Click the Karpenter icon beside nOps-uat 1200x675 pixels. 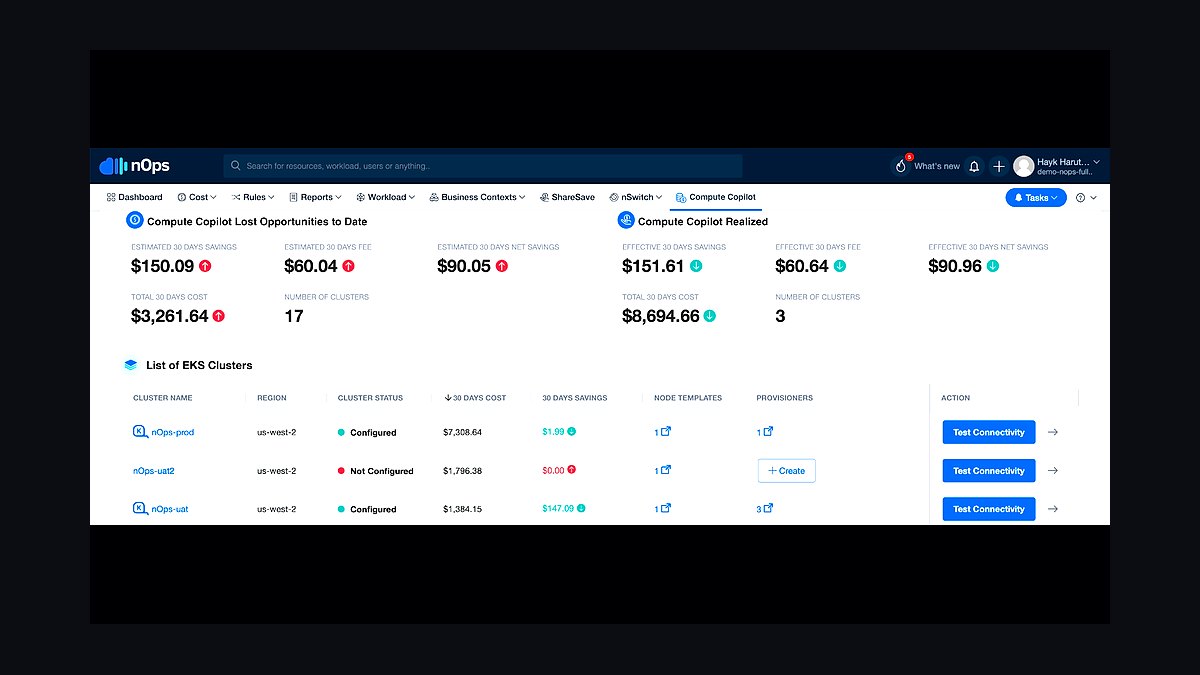[140, 509]
